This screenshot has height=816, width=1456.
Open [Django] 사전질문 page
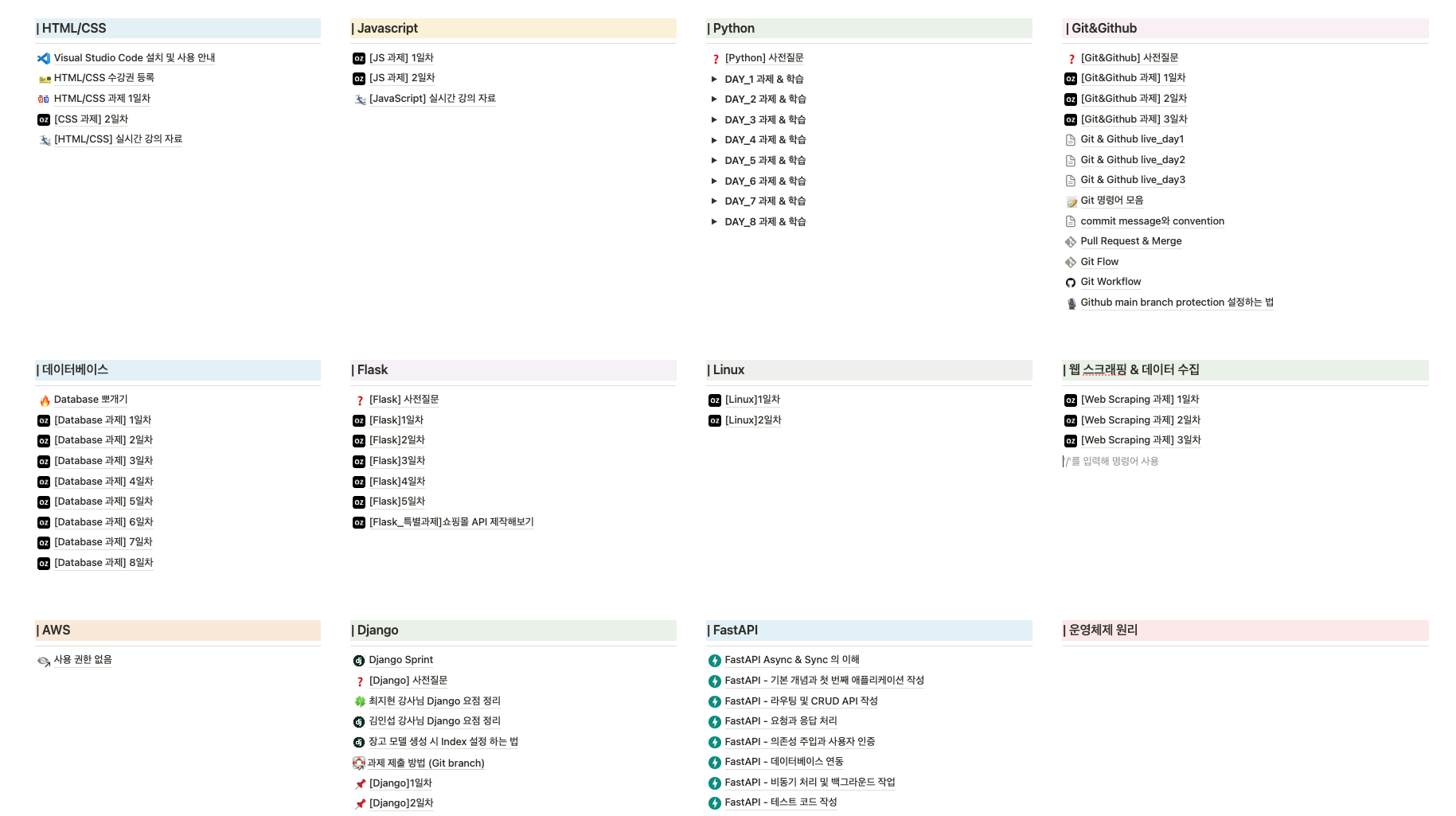[x=408, y=681]
